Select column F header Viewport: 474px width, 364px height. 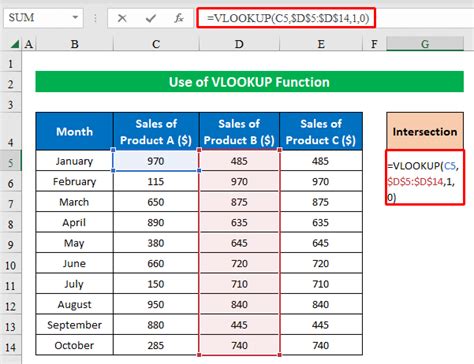tap(374, 44)
